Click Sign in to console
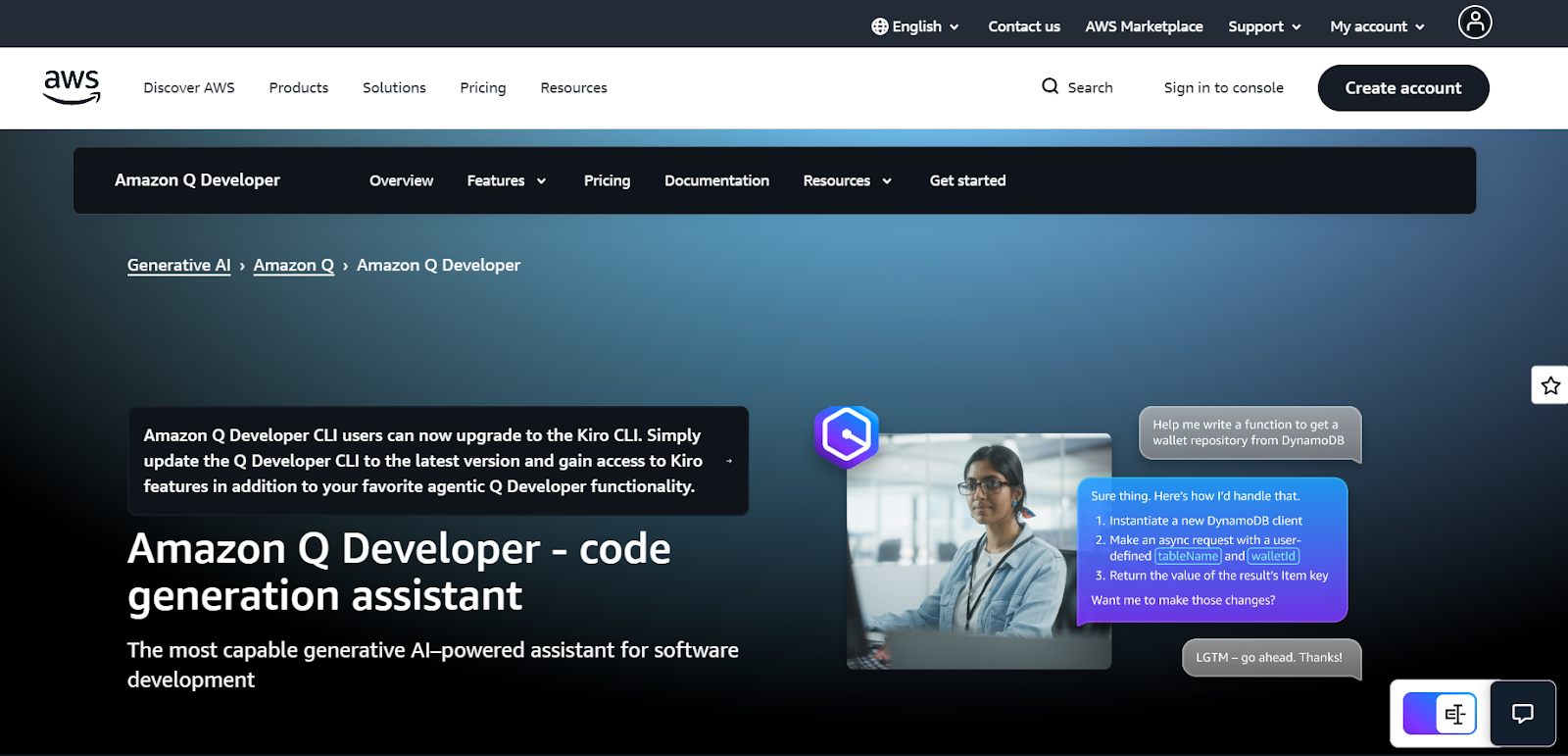The image size is (1568, 756). (x=1223, y=87)
